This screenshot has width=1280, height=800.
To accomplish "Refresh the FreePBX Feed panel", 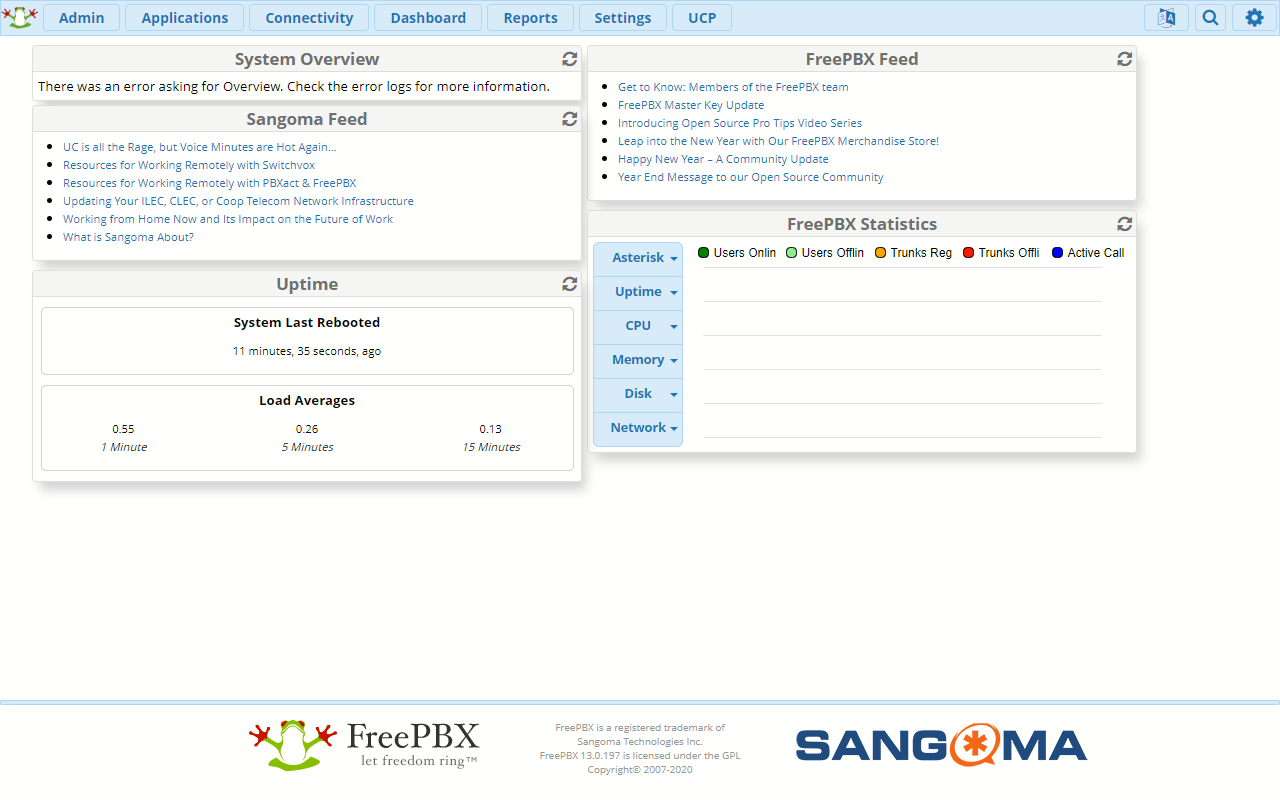I will (x=1125, y=59).
